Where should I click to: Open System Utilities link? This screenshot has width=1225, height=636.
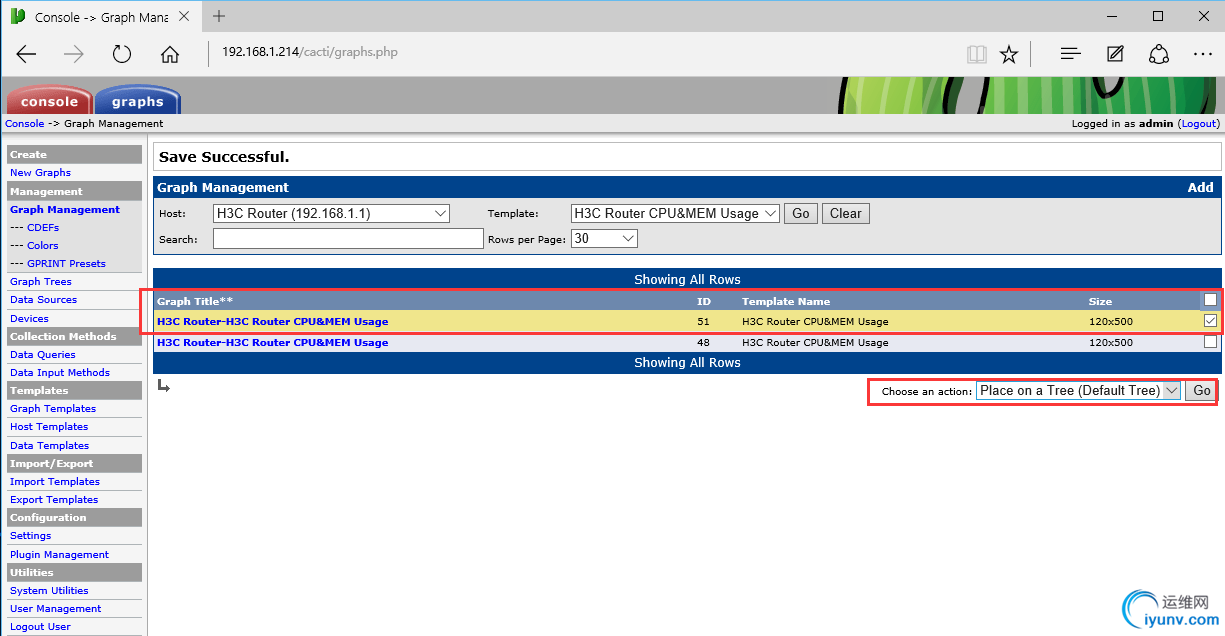[x=49, y=591]
